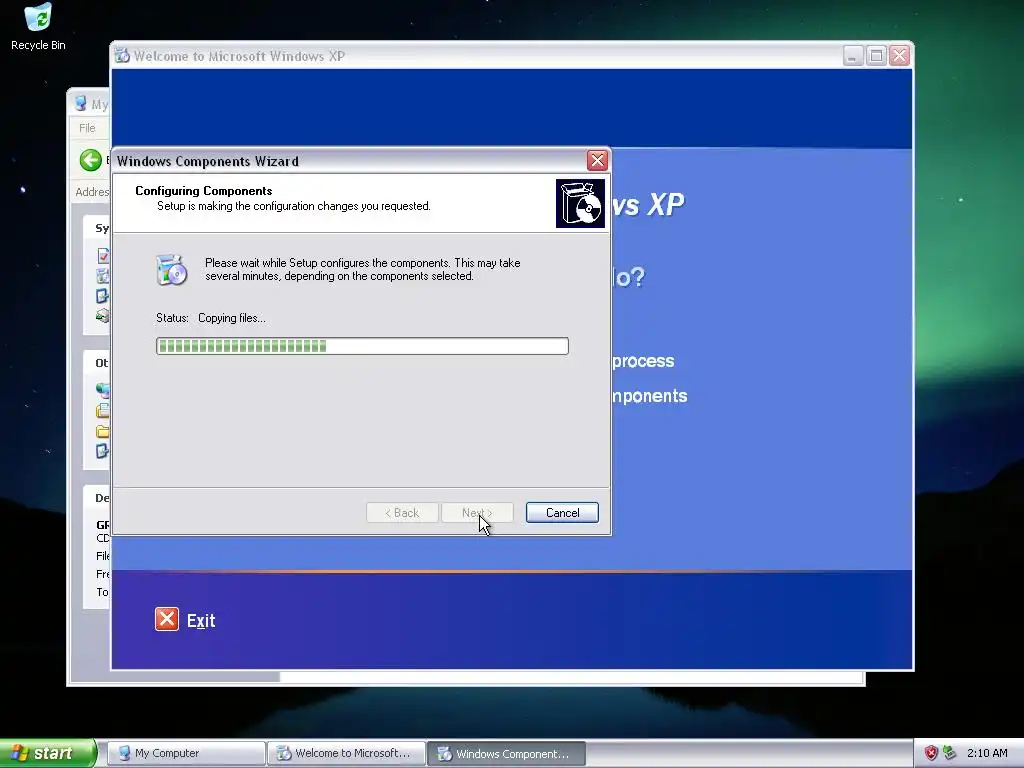This screenshot has width=1024, height=768.
Task: Click the safely remove hardware tray icon
Action: (x=950, y=754)
